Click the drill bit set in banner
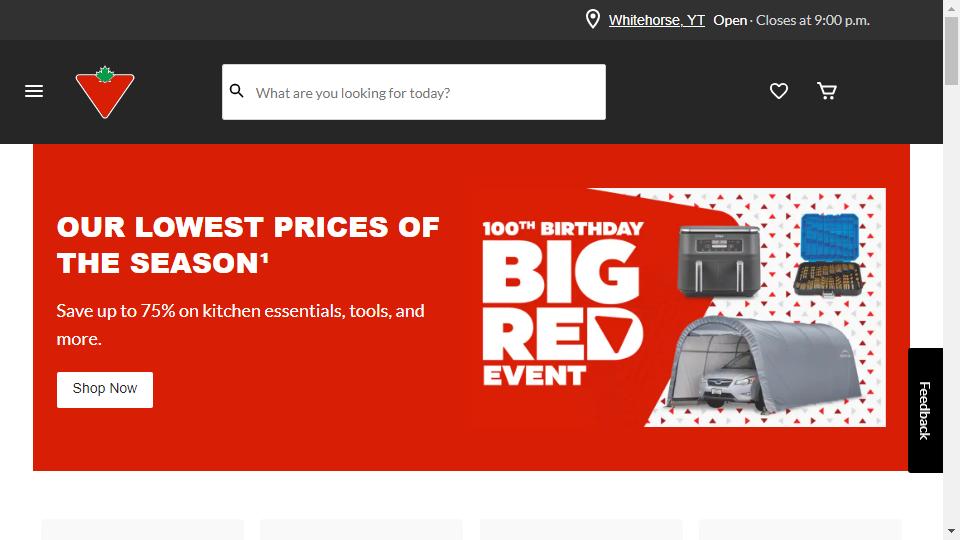The image size is (960, 540). pyautogui.click(x=829, y=255)
